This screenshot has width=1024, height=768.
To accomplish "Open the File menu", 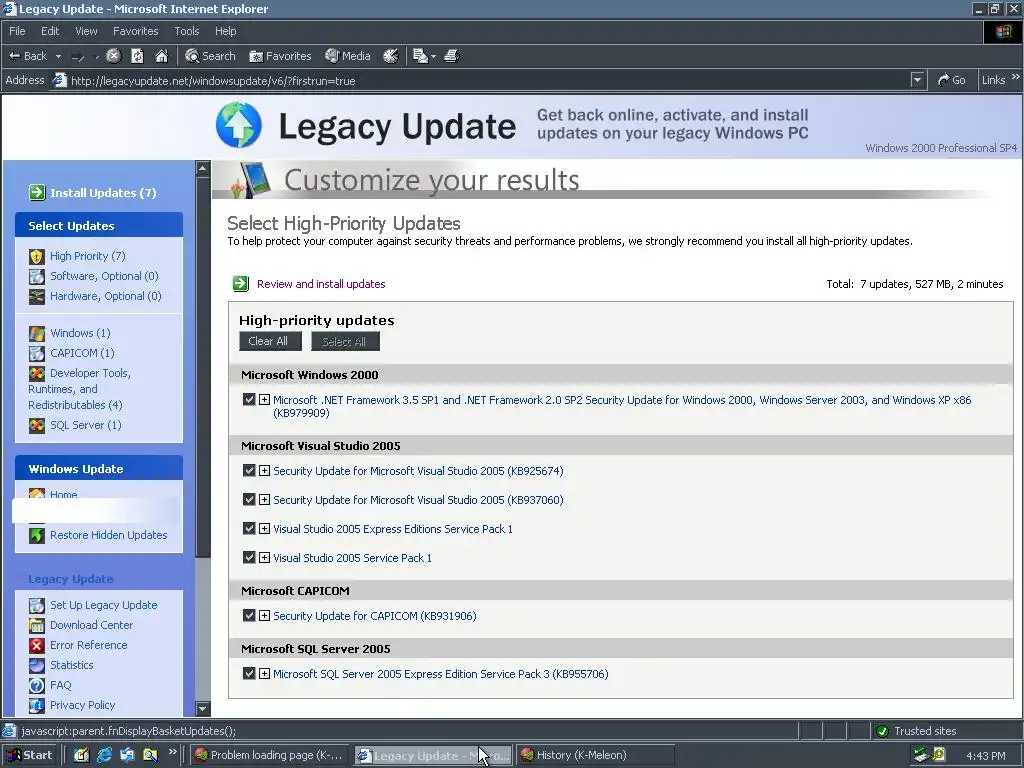I will [17, 31].
